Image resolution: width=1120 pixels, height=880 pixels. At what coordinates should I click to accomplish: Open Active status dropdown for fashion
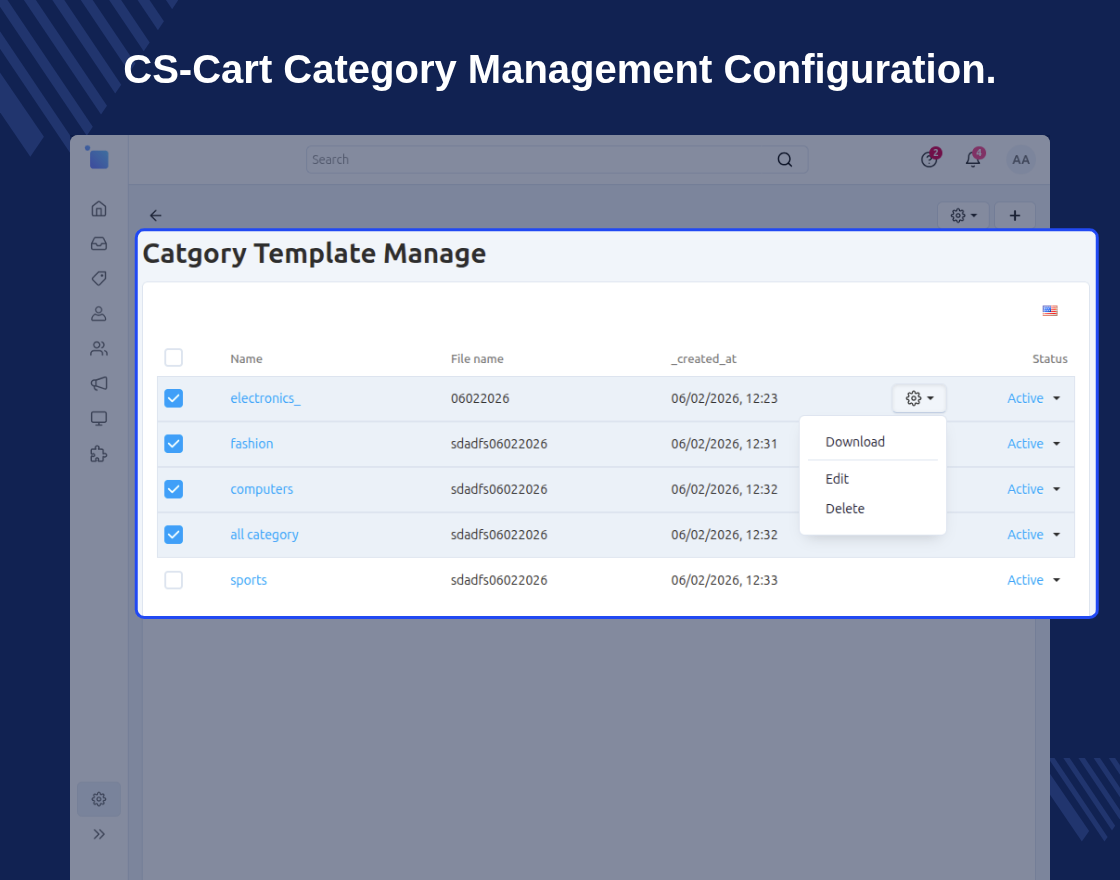coord(1033,444)
